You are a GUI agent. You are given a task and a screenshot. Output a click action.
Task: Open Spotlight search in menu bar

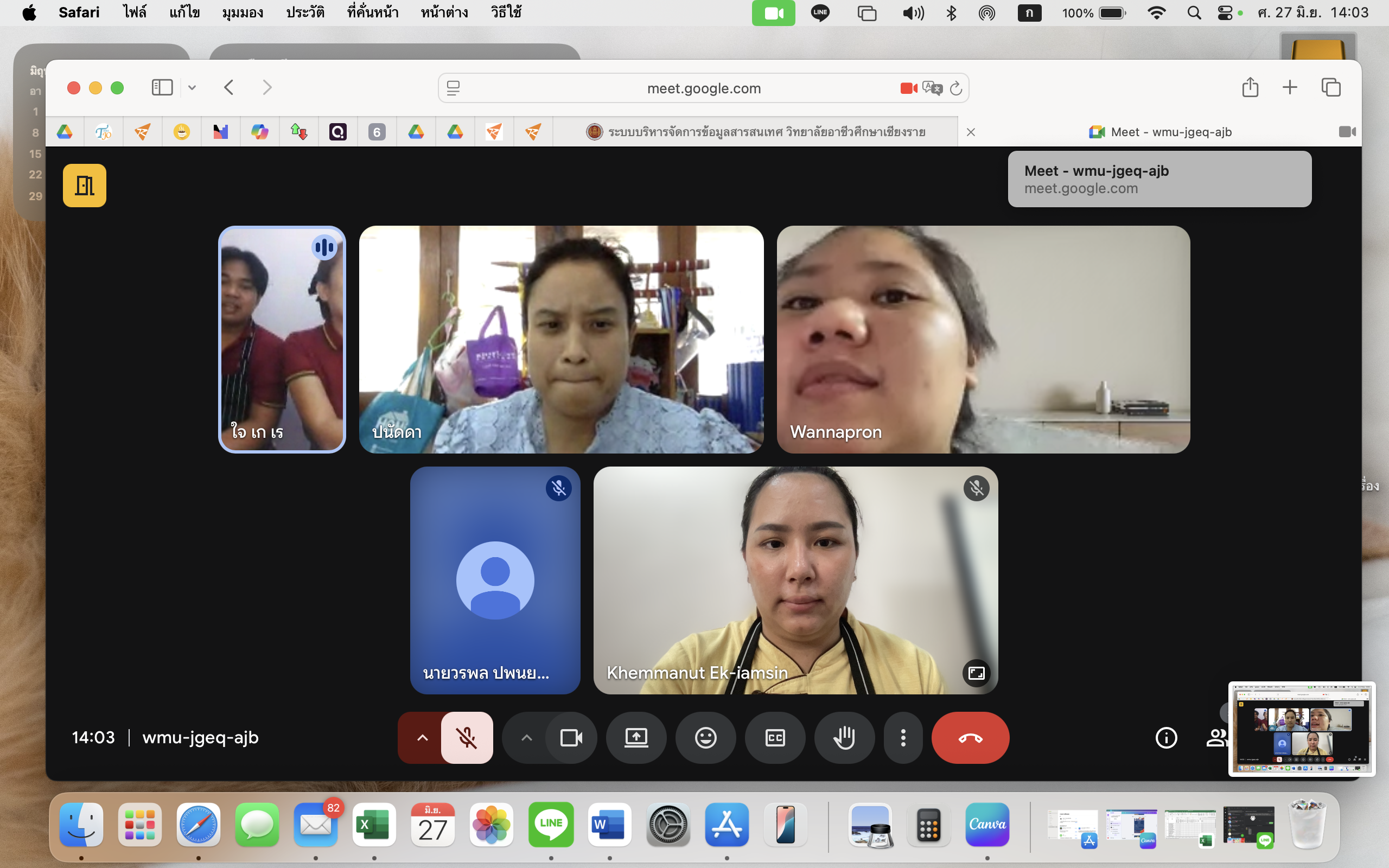pos(1194,12)
